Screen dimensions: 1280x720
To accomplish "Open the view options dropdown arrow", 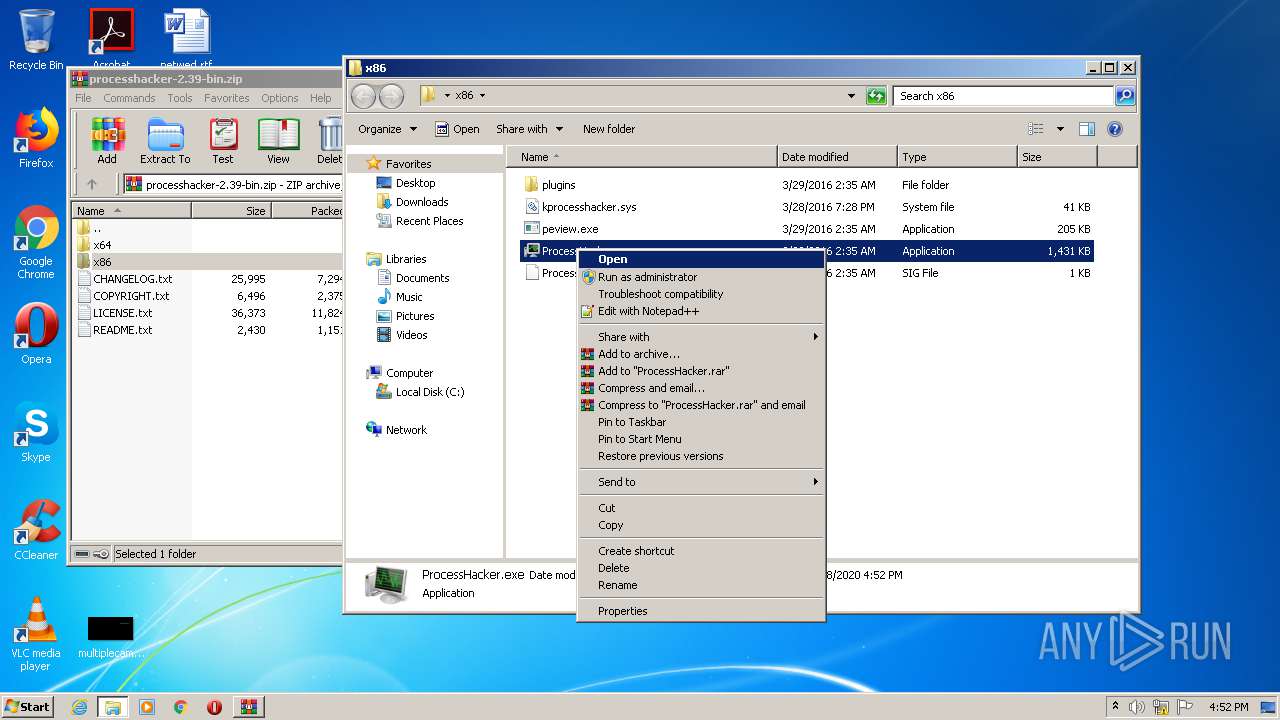I will [1060, 129].
